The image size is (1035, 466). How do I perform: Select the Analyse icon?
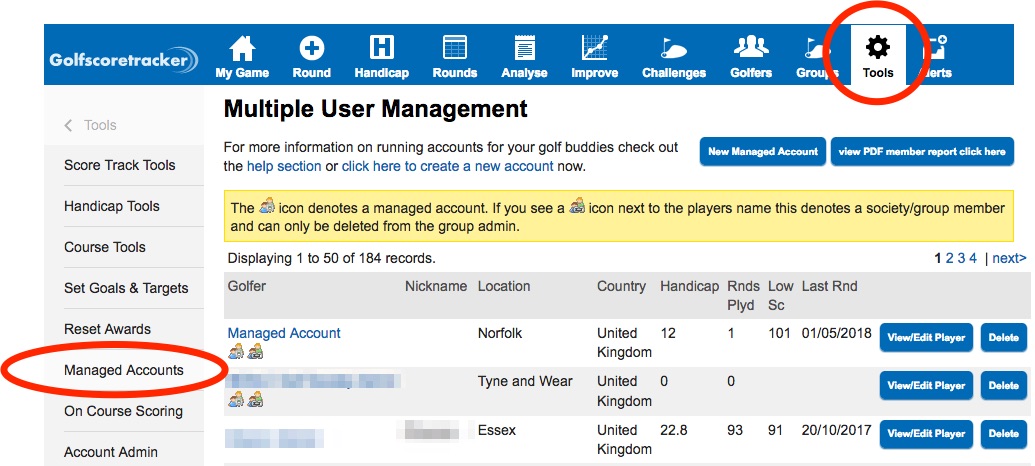pos(524,49)
